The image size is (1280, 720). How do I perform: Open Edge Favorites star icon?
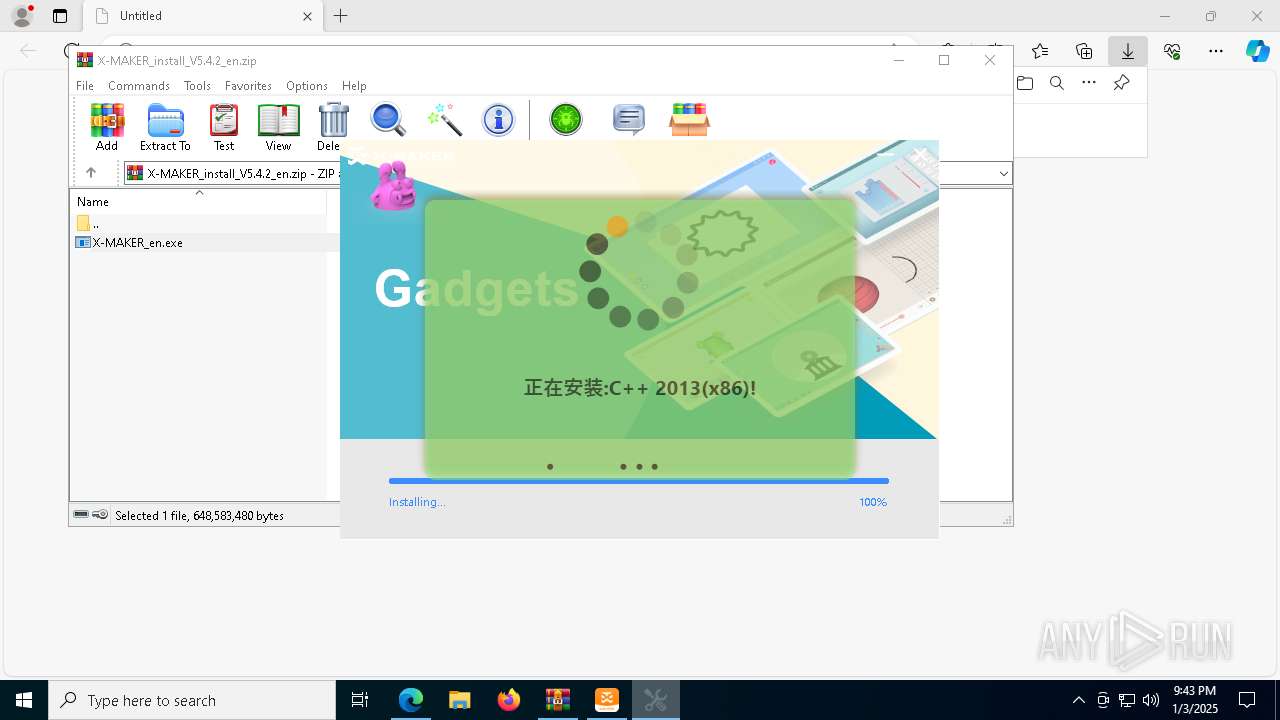pos(1040,51)
